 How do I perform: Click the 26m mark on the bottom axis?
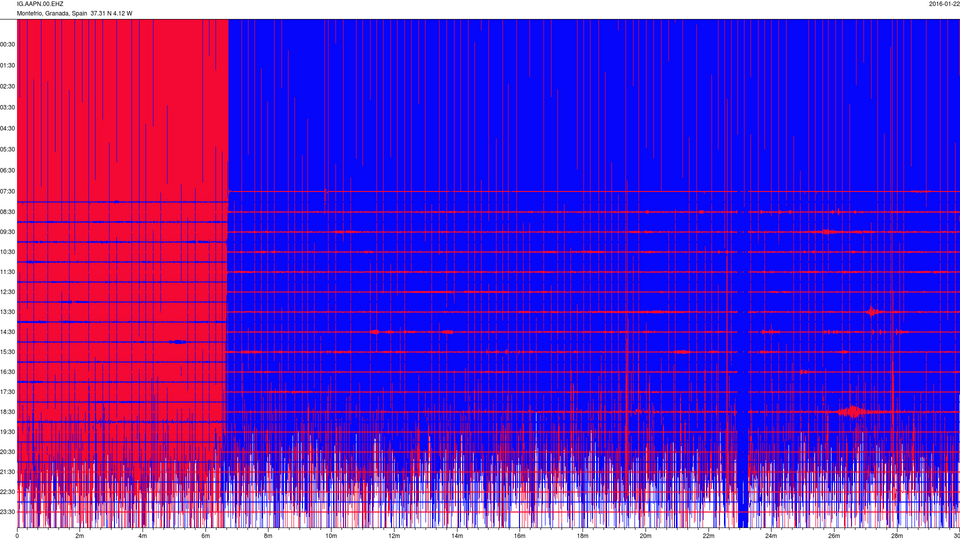834,536
